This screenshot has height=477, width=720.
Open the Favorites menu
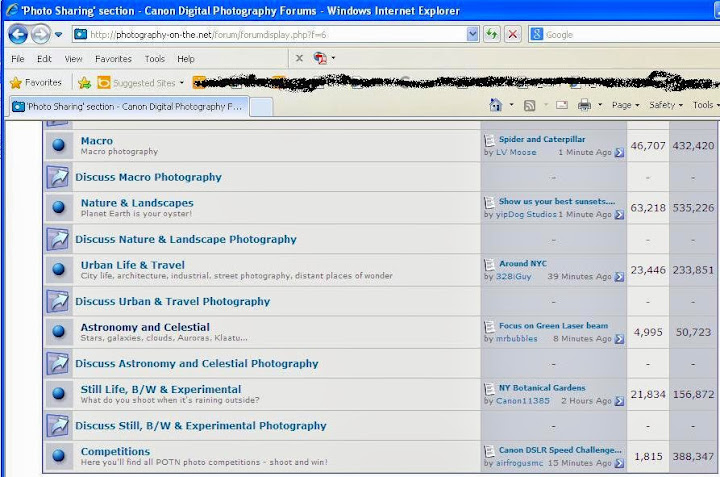113,59
